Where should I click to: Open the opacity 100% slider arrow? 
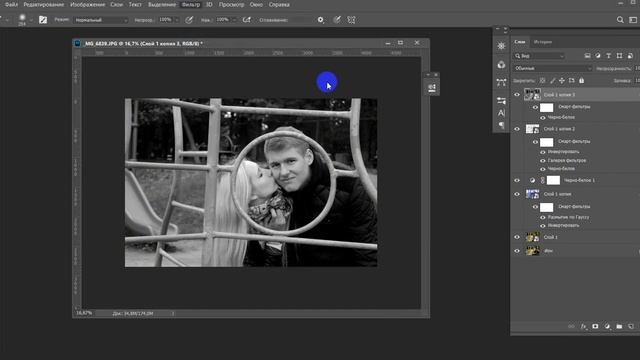coord(176,20)
